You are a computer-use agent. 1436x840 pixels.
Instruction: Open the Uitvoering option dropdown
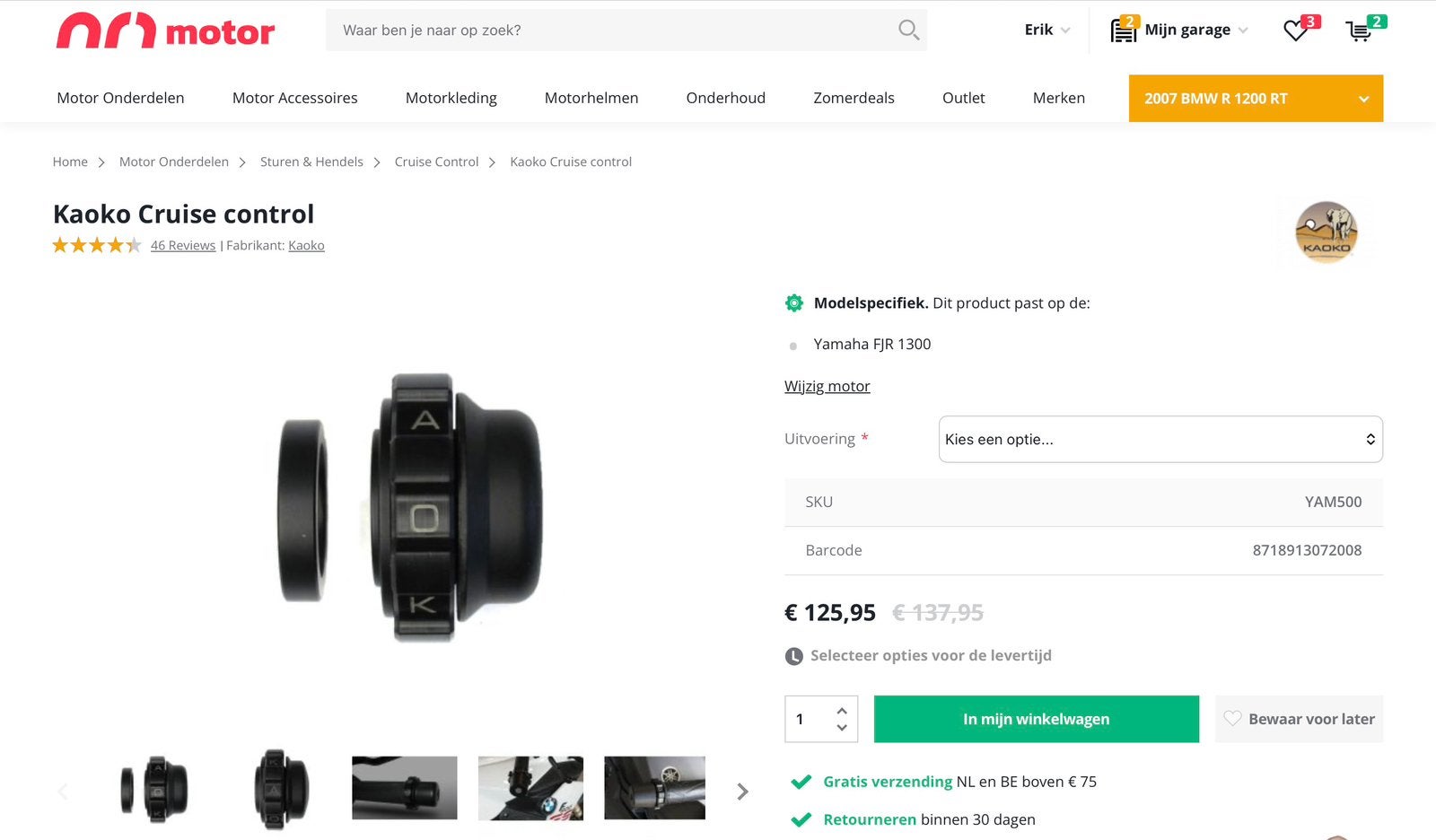[x=1160, y=440]
